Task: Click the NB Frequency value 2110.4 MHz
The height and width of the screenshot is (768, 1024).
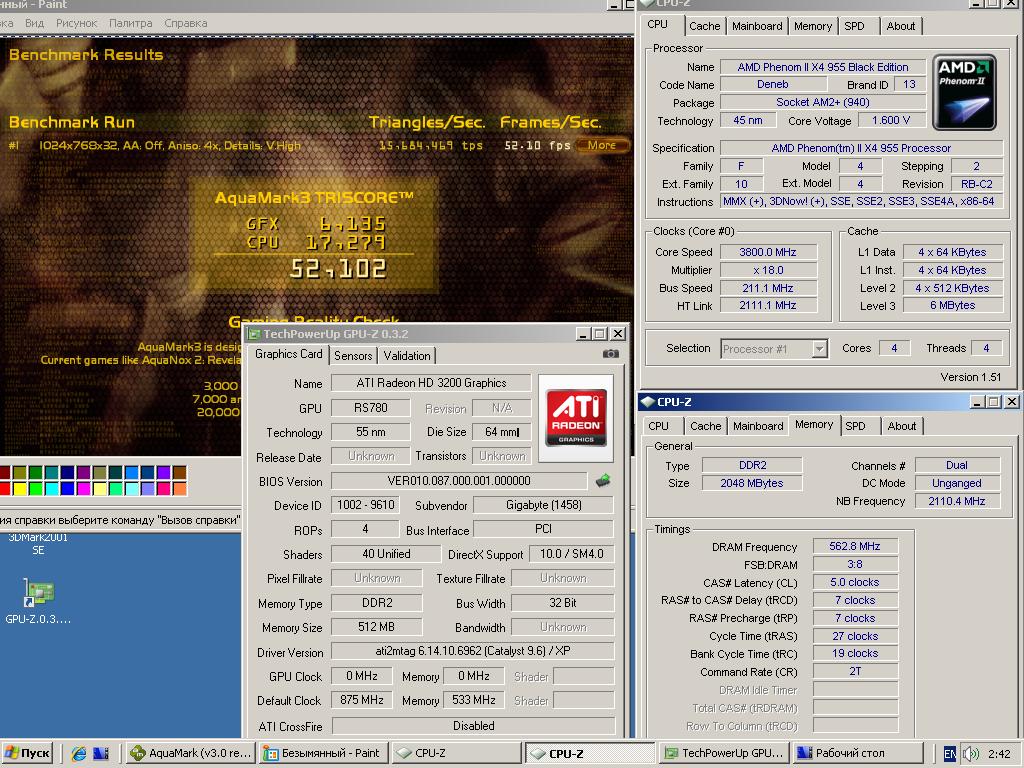Action: [957, 501]
